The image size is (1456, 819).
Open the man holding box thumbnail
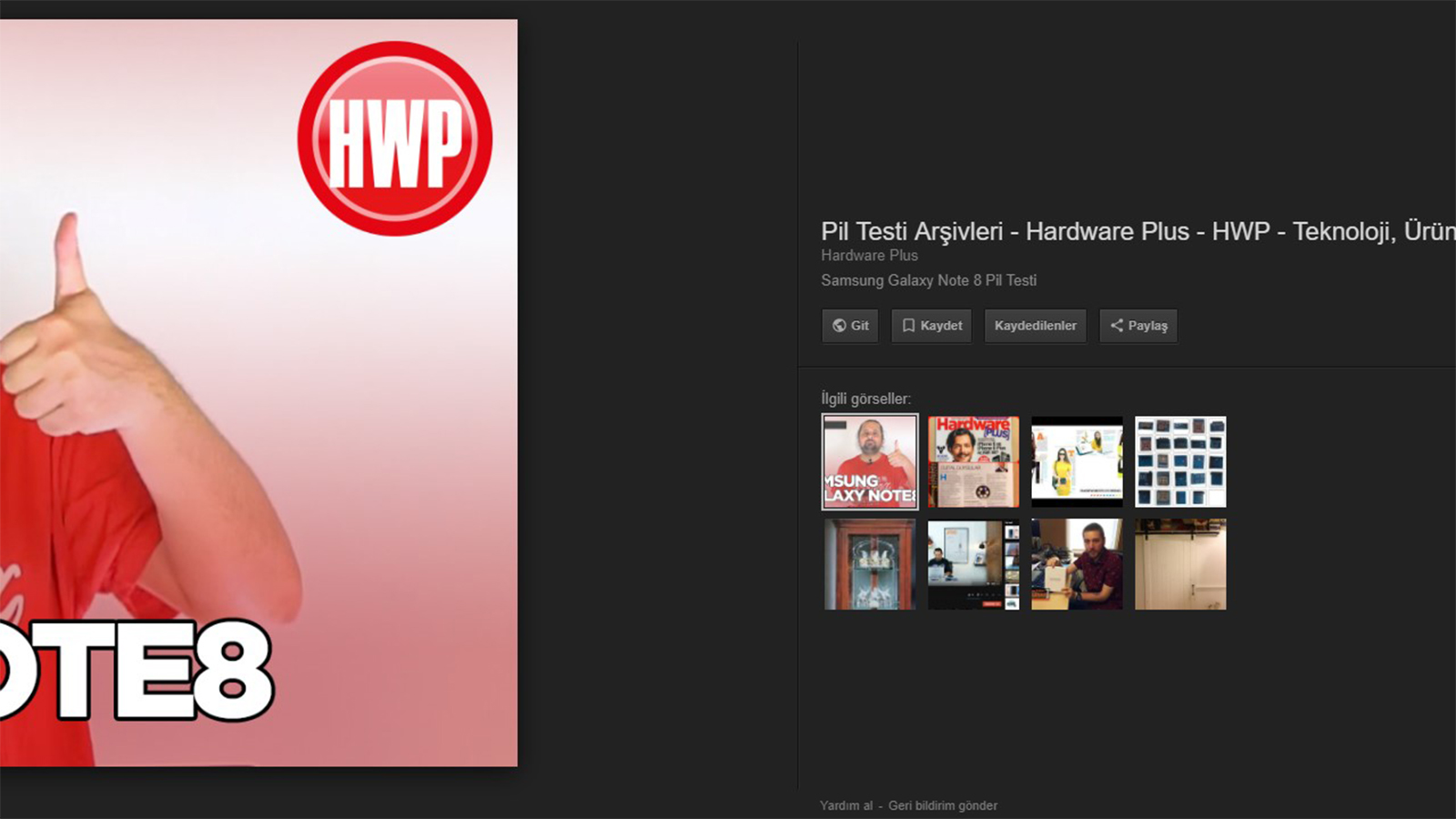tap(1077, 564)
